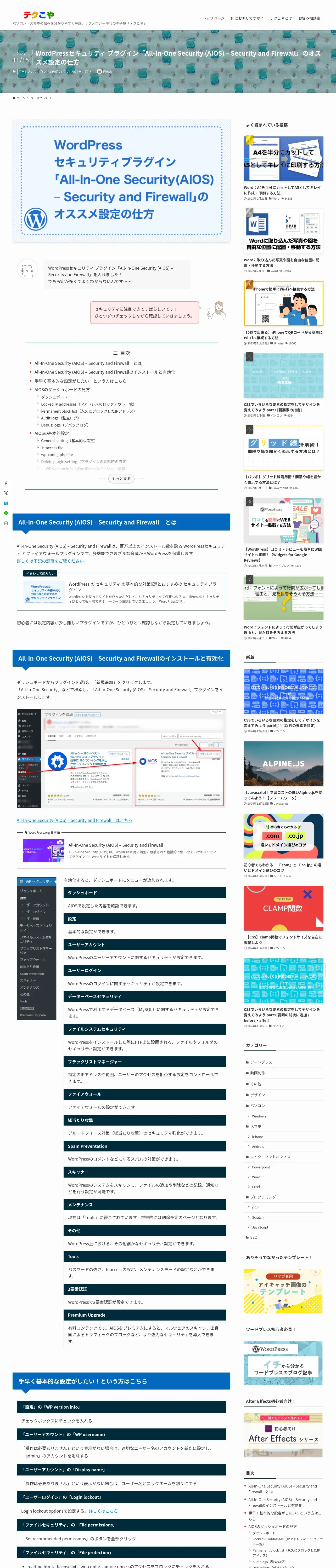Screen dimensions: 336x1568
Task: Click the author avatar icon in header
Action: 99,71
